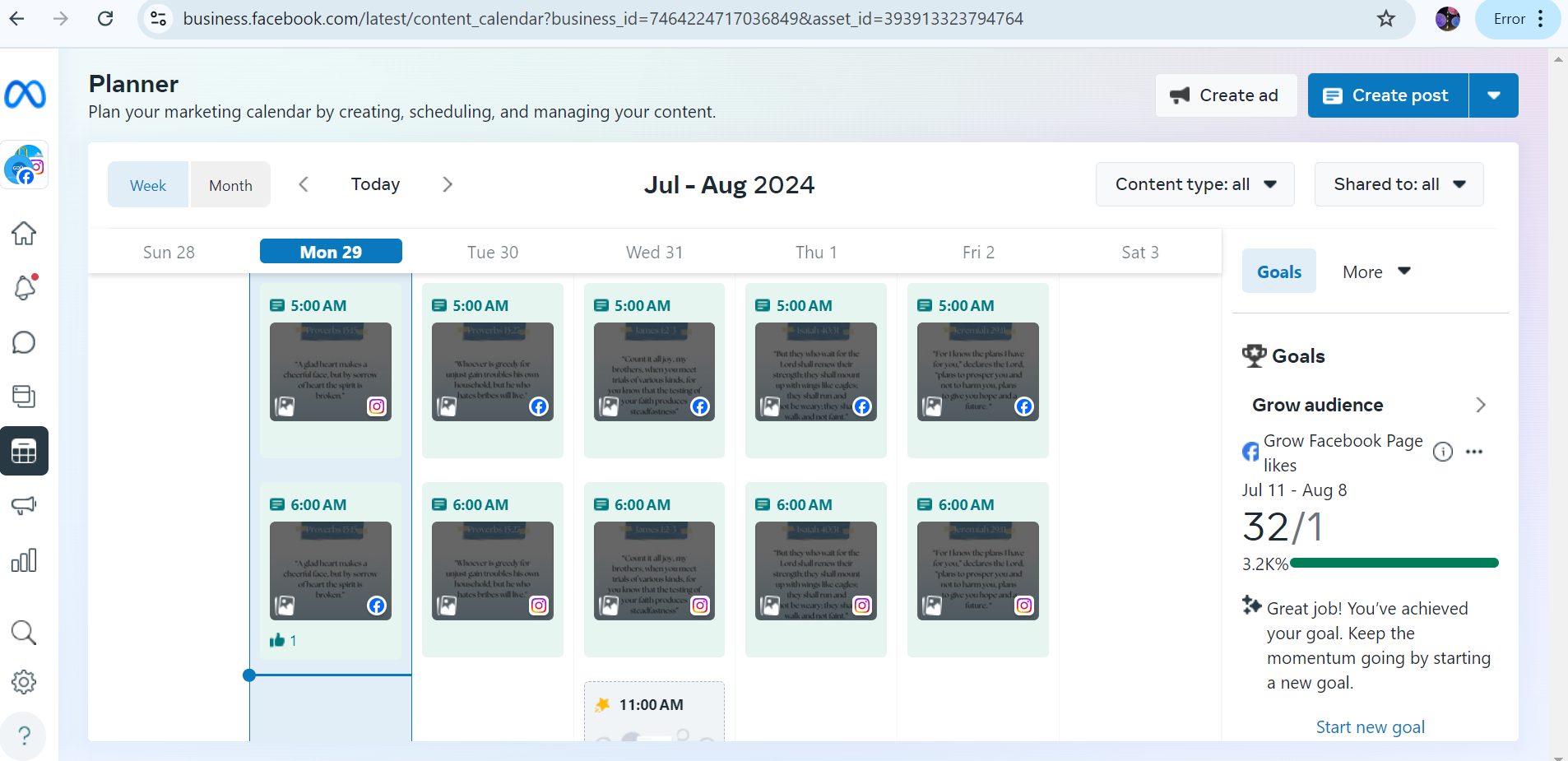The image size is (1568, 761).
Task: Select the Sun 28 day header
Action: pos(169,252)
